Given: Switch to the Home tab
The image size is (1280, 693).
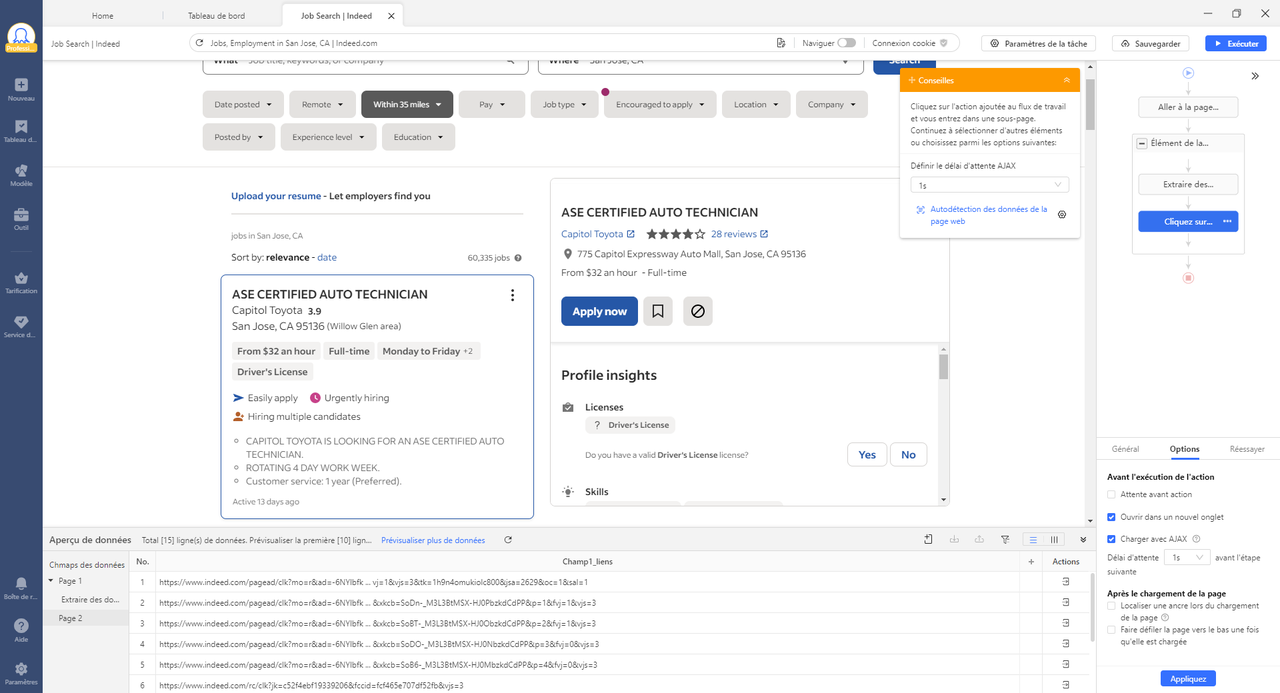Looking at the screenshot, I should (103, 16).
